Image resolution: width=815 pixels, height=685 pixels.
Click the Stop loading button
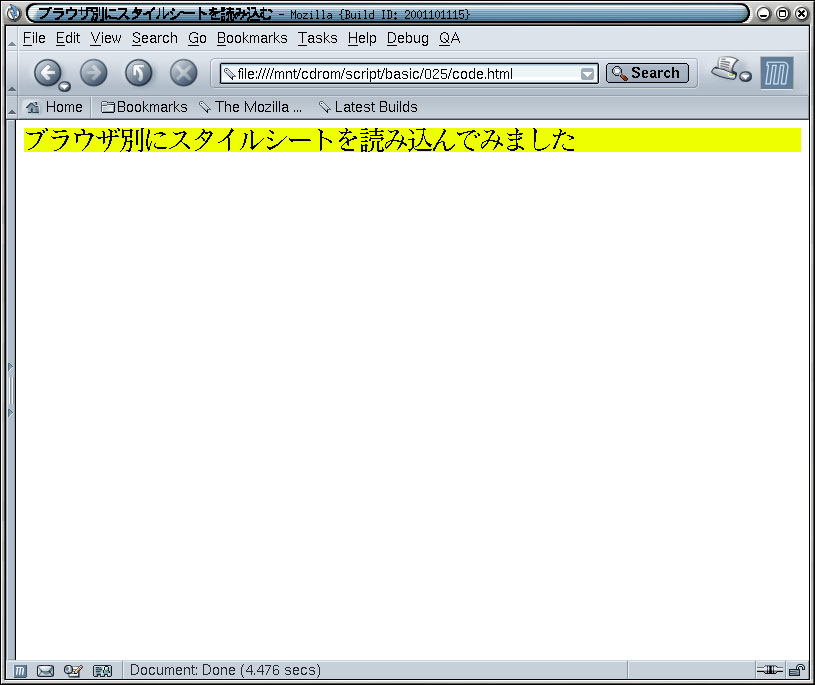pos(183,73)
